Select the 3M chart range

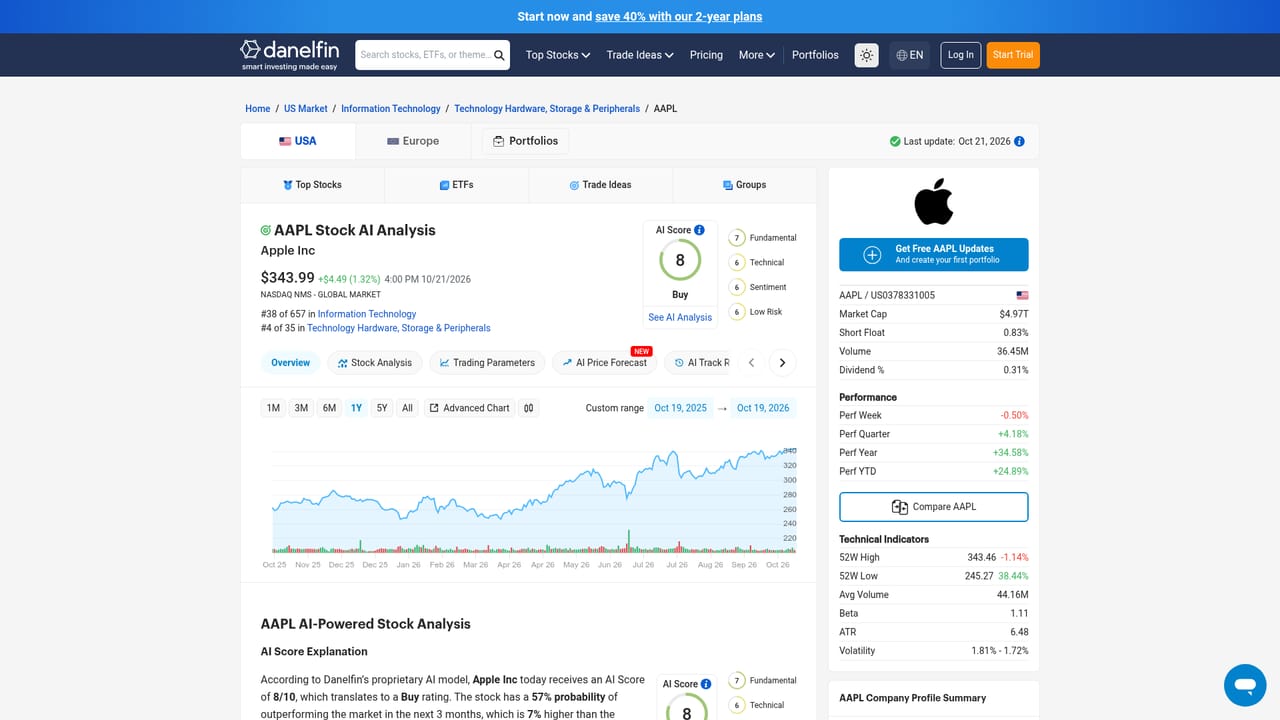tap(301, 408)
